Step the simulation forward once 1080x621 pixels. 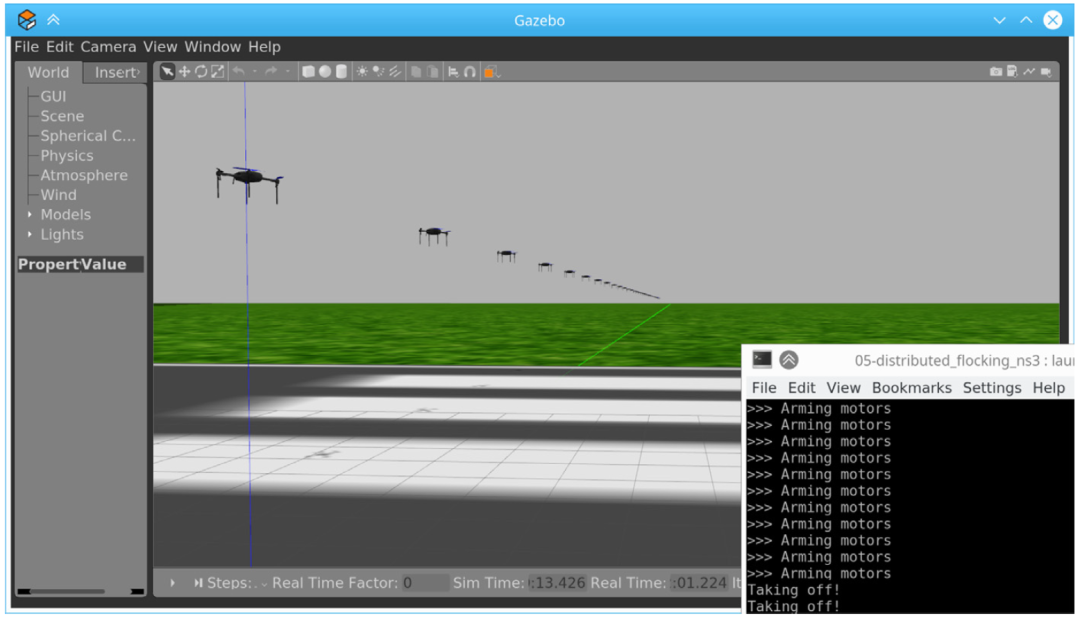(199, 583)
